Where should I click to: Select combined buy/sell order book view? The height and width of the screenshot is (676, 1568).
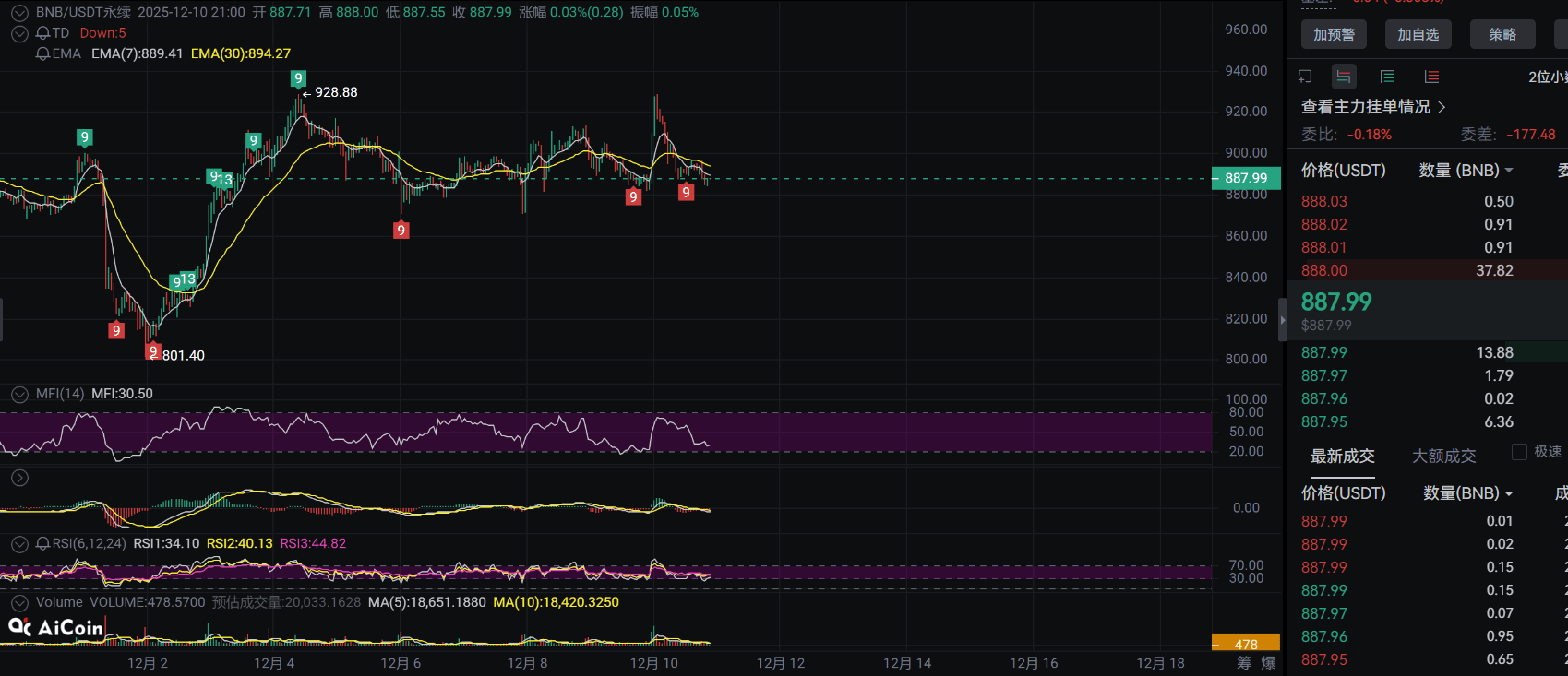pos(1344,77)
